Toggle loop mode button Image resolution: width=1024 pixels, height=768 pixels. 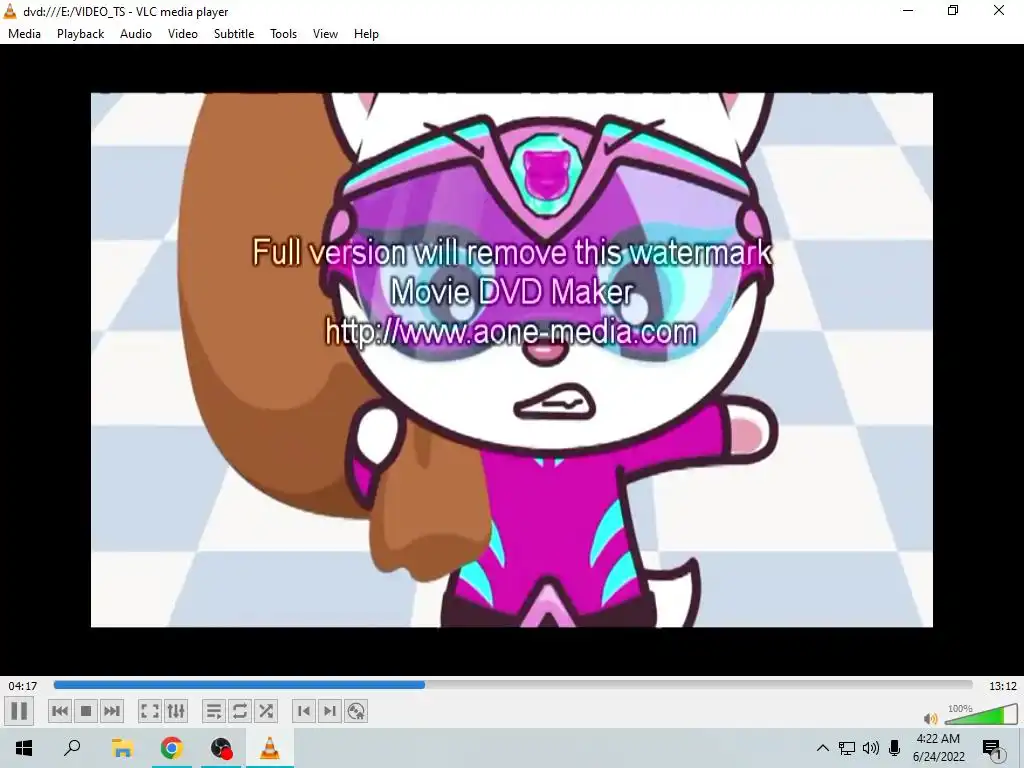pos(240,711)
